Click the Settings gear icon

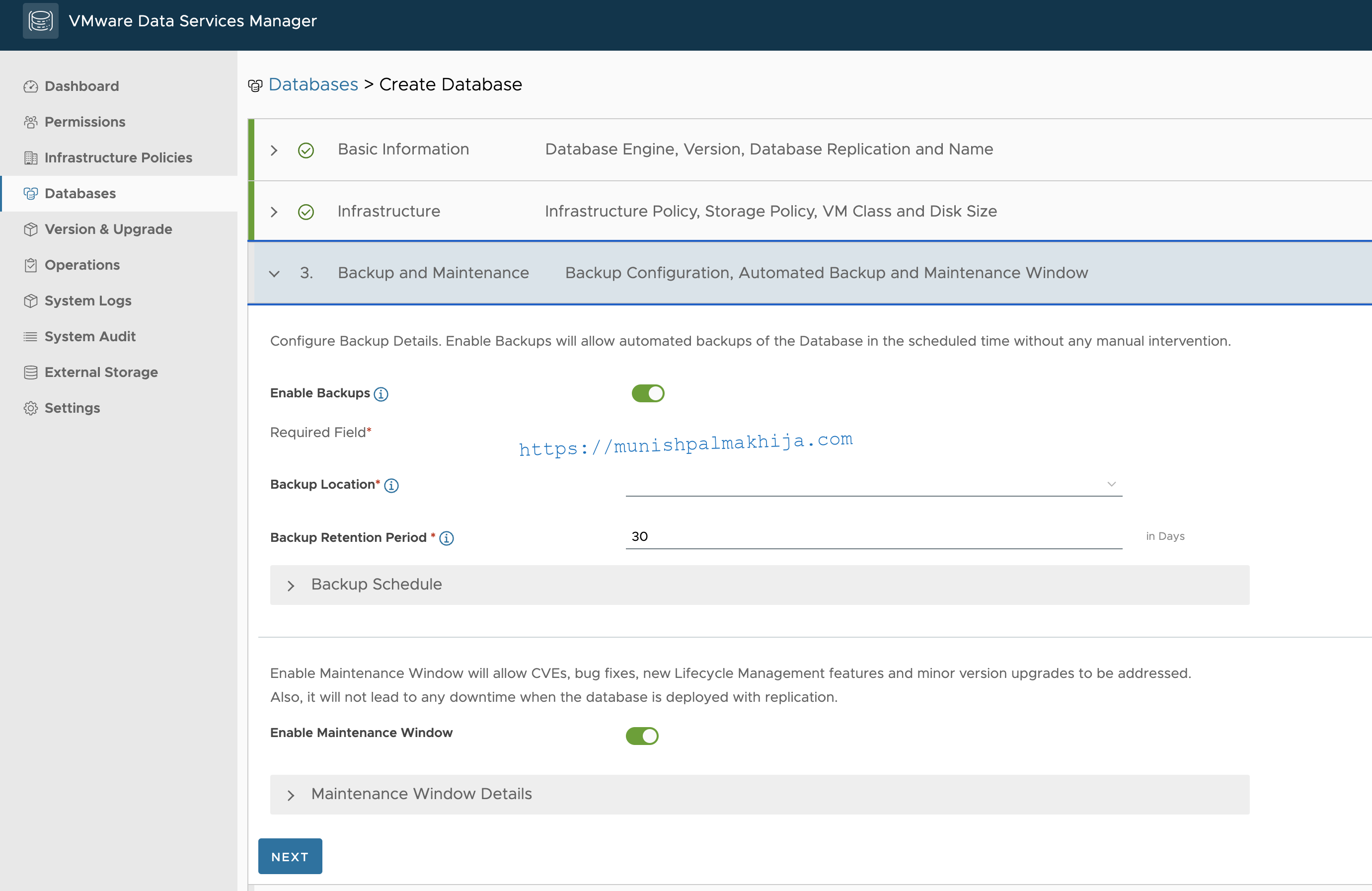coord(31,408)
